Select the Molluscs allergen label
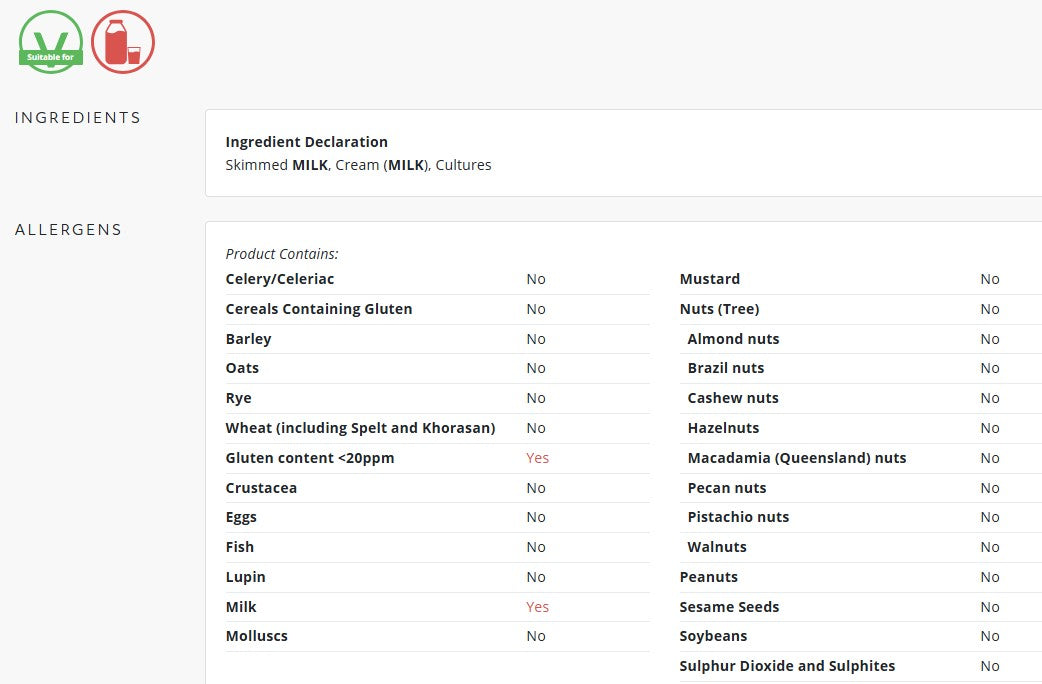1042x684 pixels. click(x=256, y=636)
